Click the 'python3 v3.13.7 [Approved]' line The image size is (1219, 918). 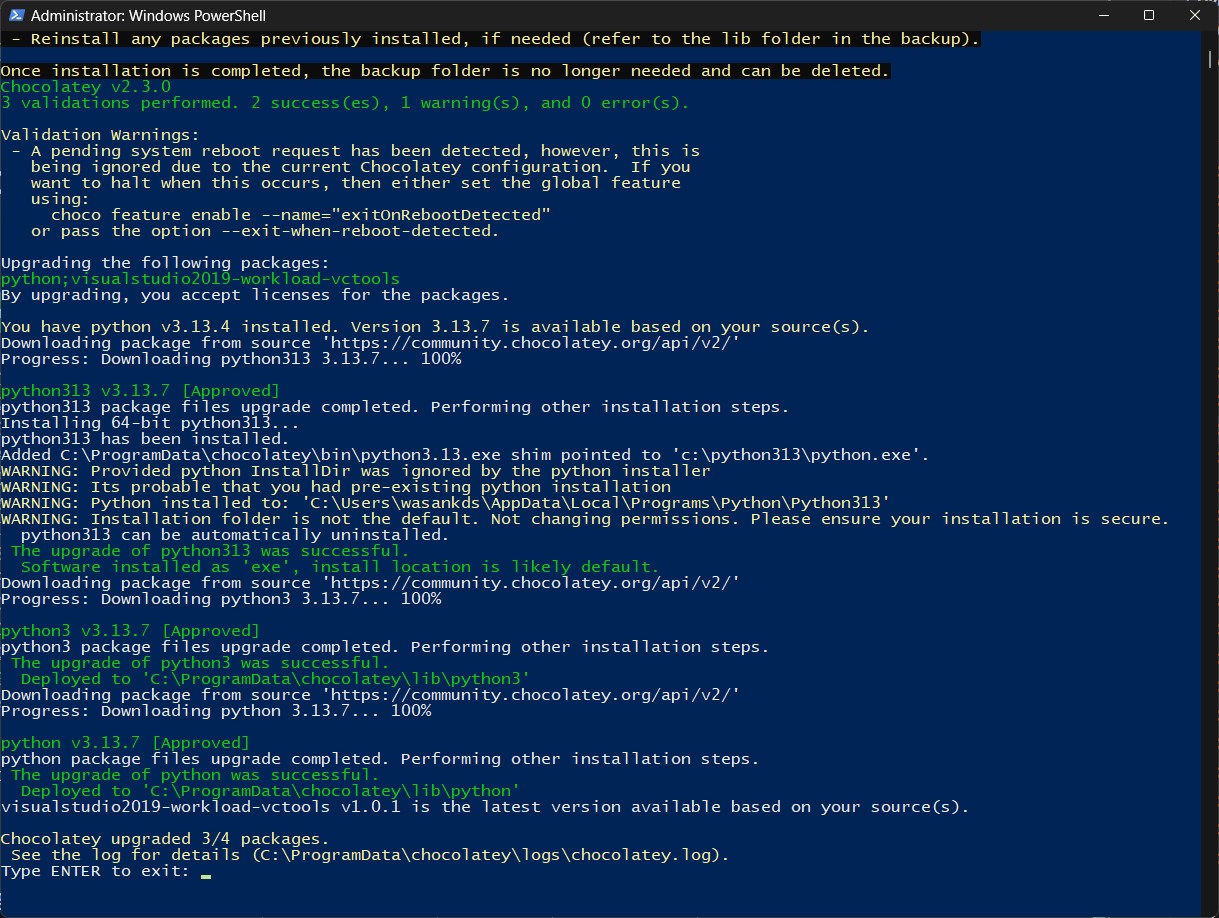(130, 631)
